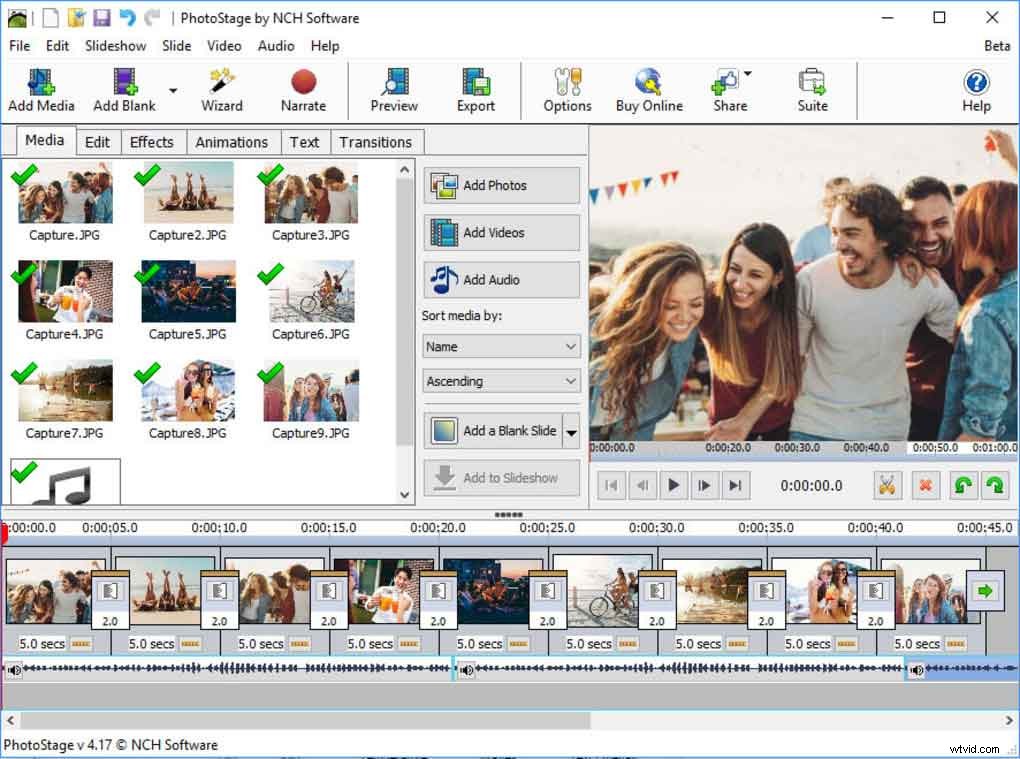Click the Add to Slideshow button
Viewport: 1020px width, 759px height.
[x=500, y=478]
